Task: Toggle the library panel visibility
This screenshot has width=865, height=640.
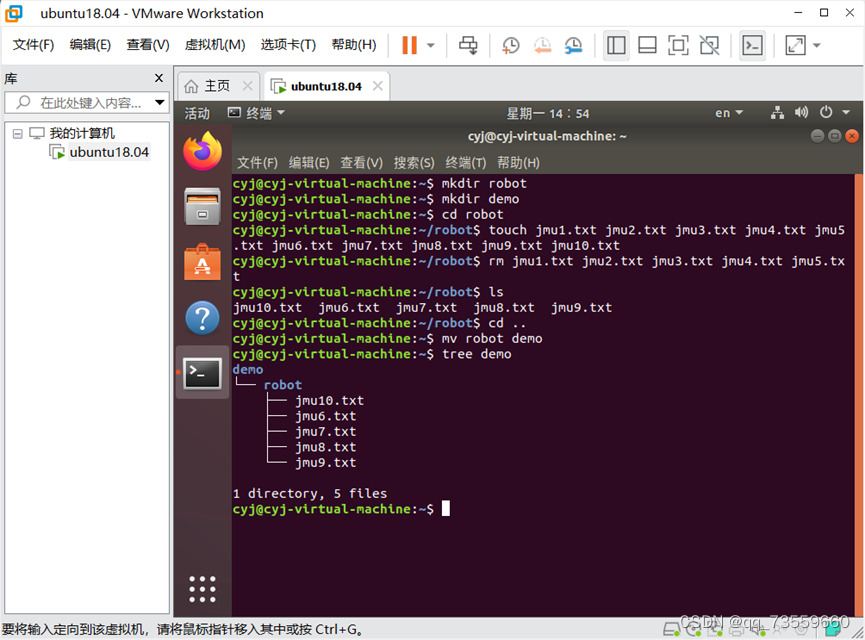Action: 616,44
